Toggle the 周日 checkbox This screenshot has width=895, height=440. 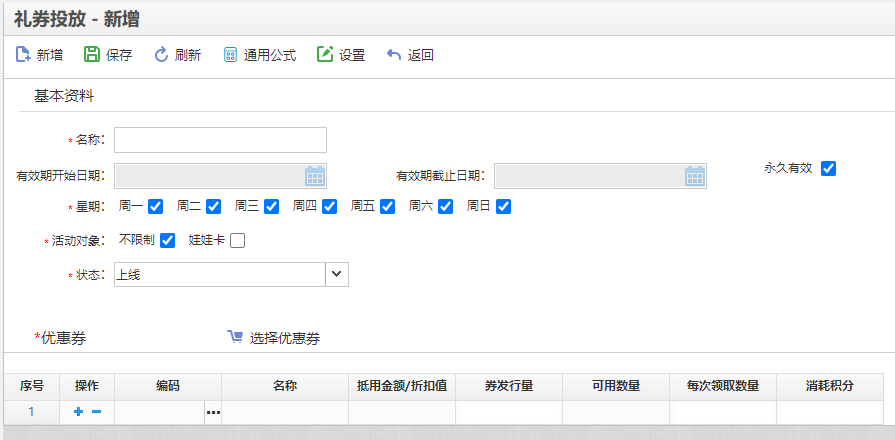coord(503,207)
